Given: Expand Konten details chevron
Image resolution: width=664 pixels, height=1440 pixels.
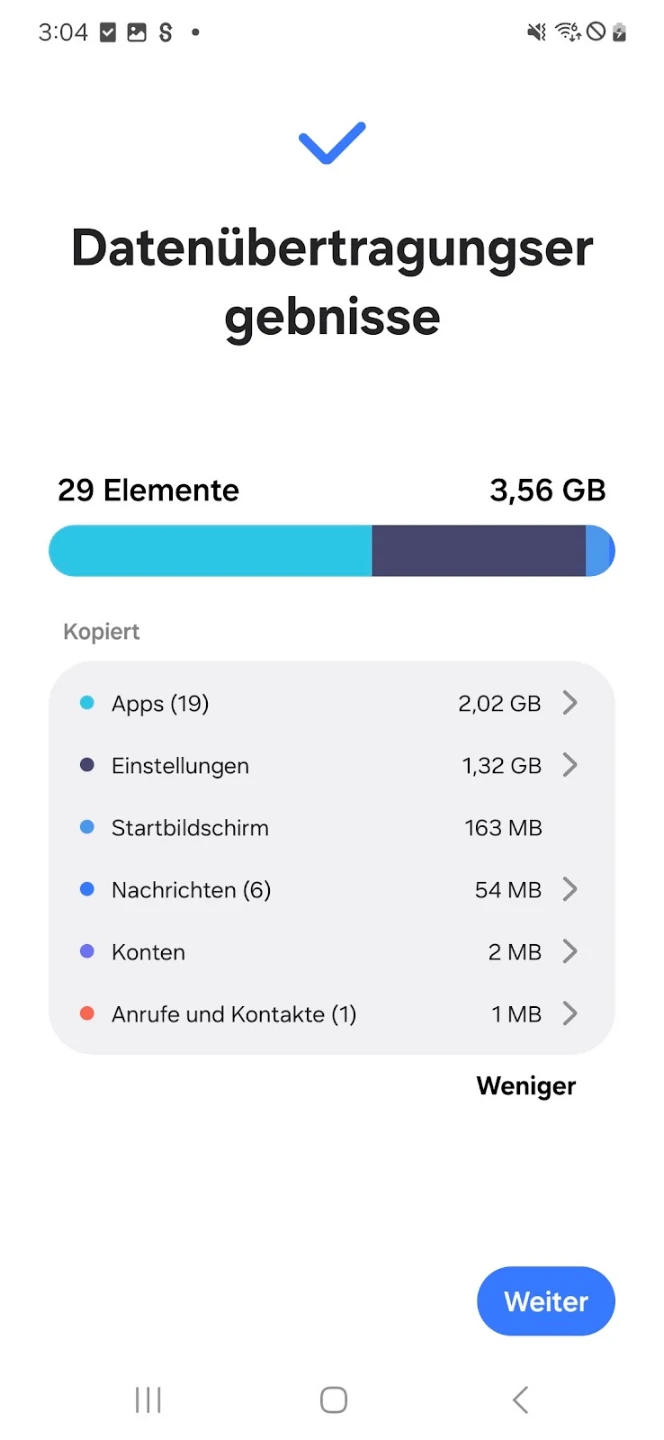Looking at the screenshot, I should pos(570,951).
